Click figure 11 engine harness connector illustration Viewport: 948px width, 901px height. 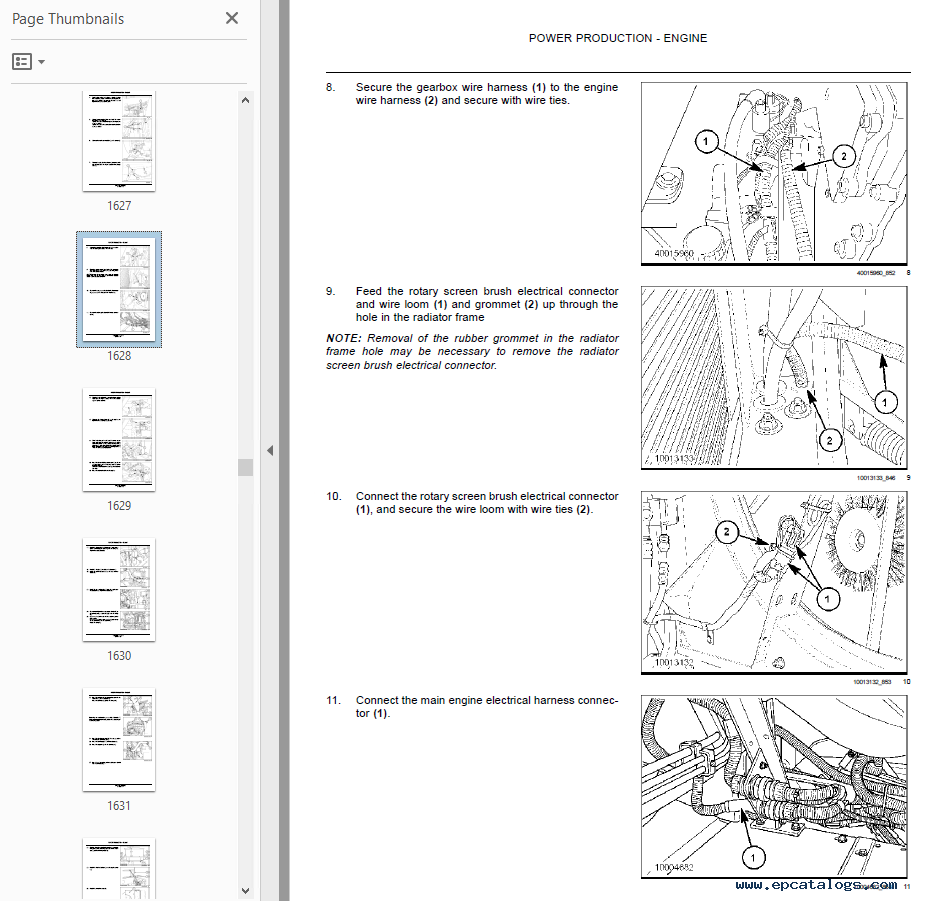tap(774, 787)
